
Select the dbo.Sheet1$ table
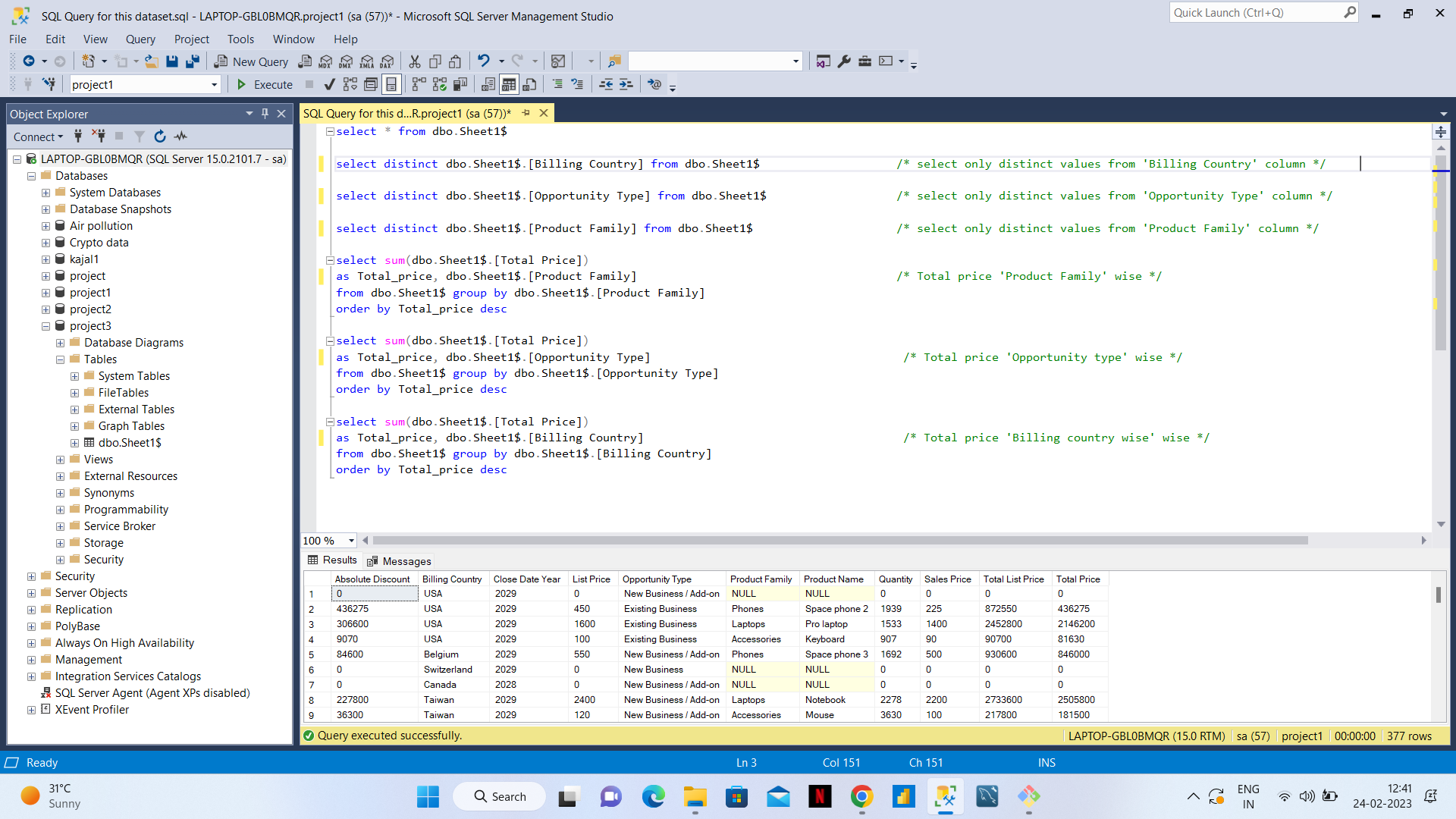click(130, 442)
